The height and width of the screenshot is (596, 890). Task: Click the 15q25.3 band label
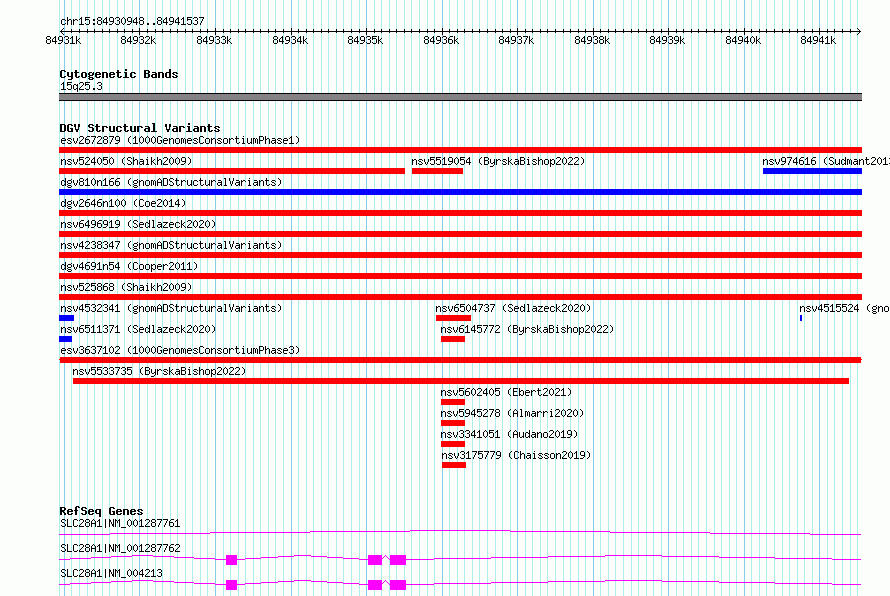point(81,86)
